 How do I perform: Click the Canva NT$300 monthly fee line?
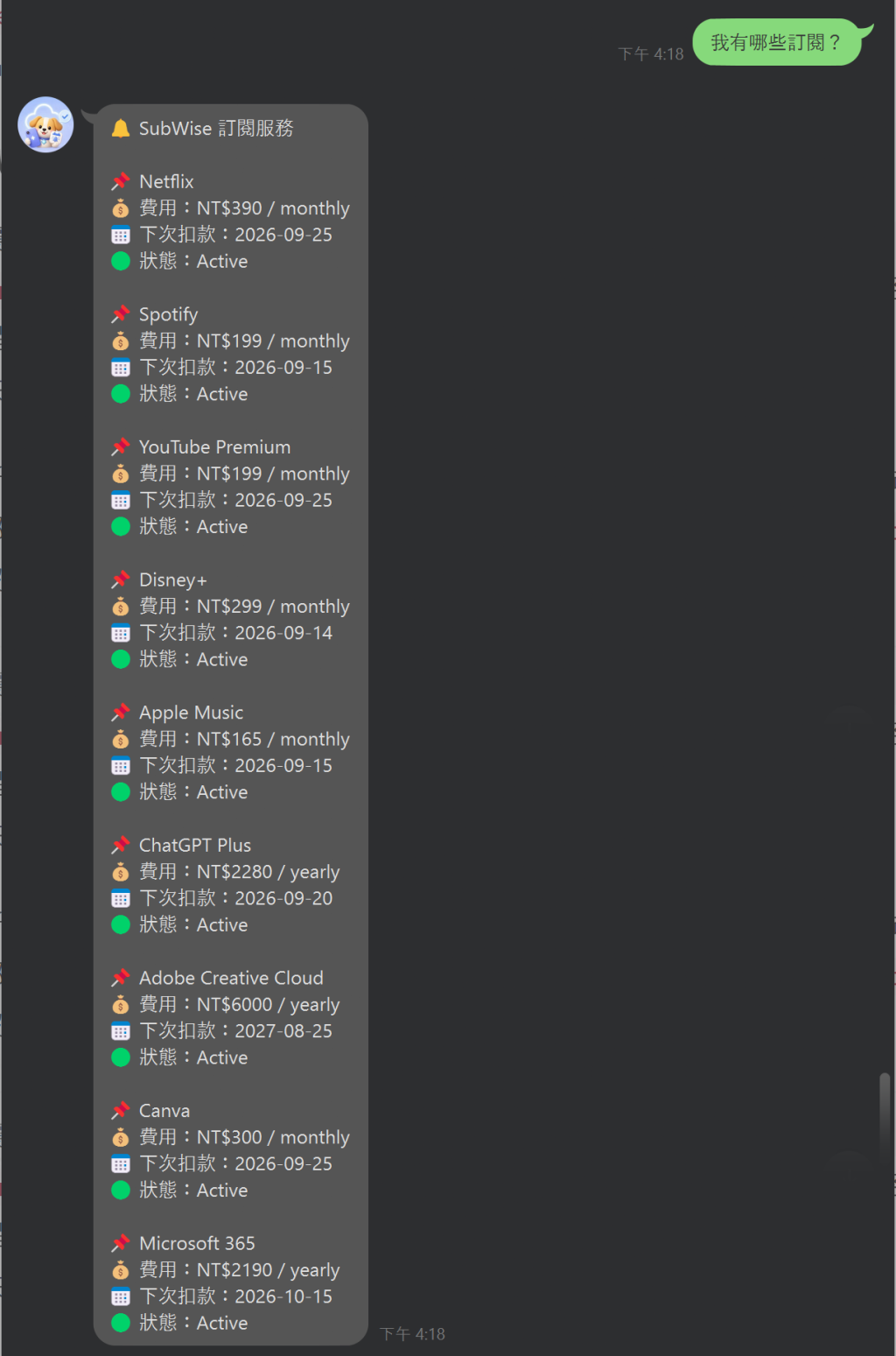(x=244, y=1137)
